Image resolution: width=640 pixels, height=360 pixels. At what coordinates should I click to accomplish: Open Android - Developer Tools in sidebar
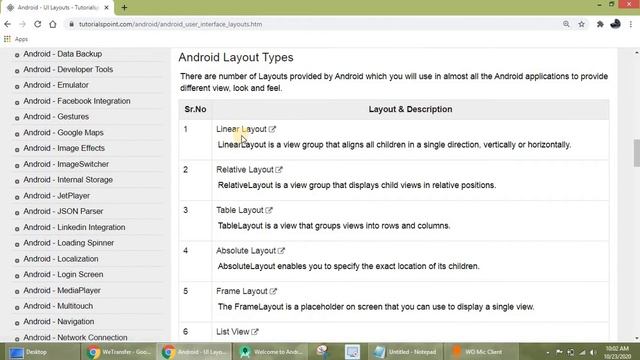(68, 69)
